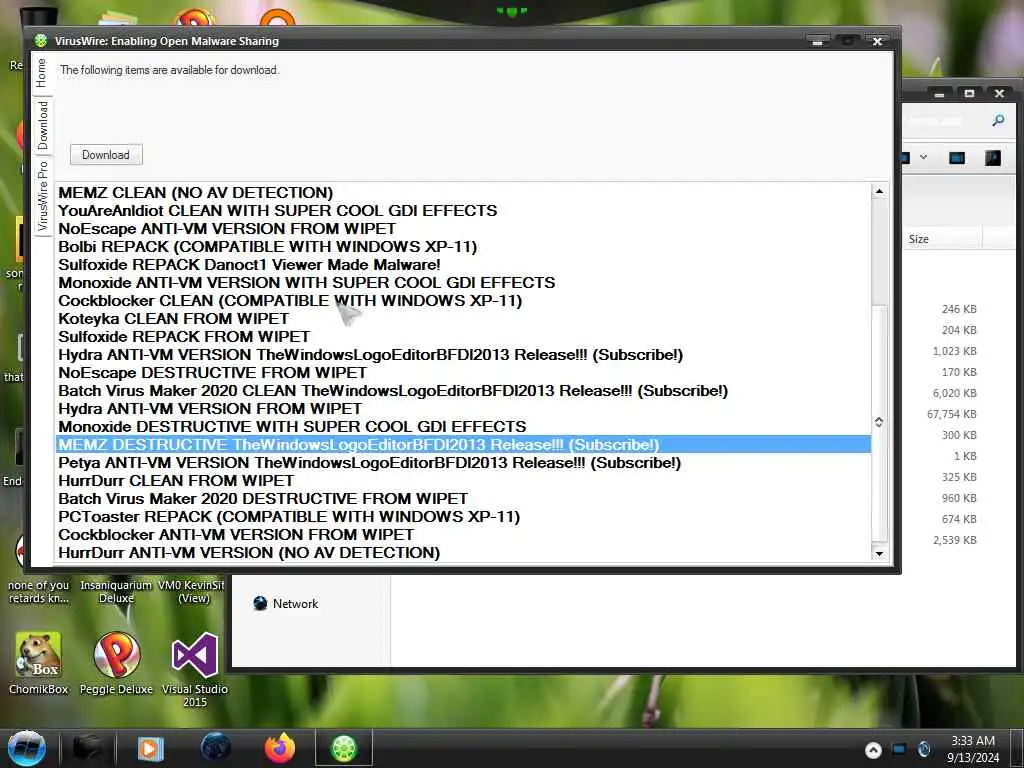Select Monoxide DESTRUCTIVE row
The image size is (1024, 768).
(x=464, y=426)
